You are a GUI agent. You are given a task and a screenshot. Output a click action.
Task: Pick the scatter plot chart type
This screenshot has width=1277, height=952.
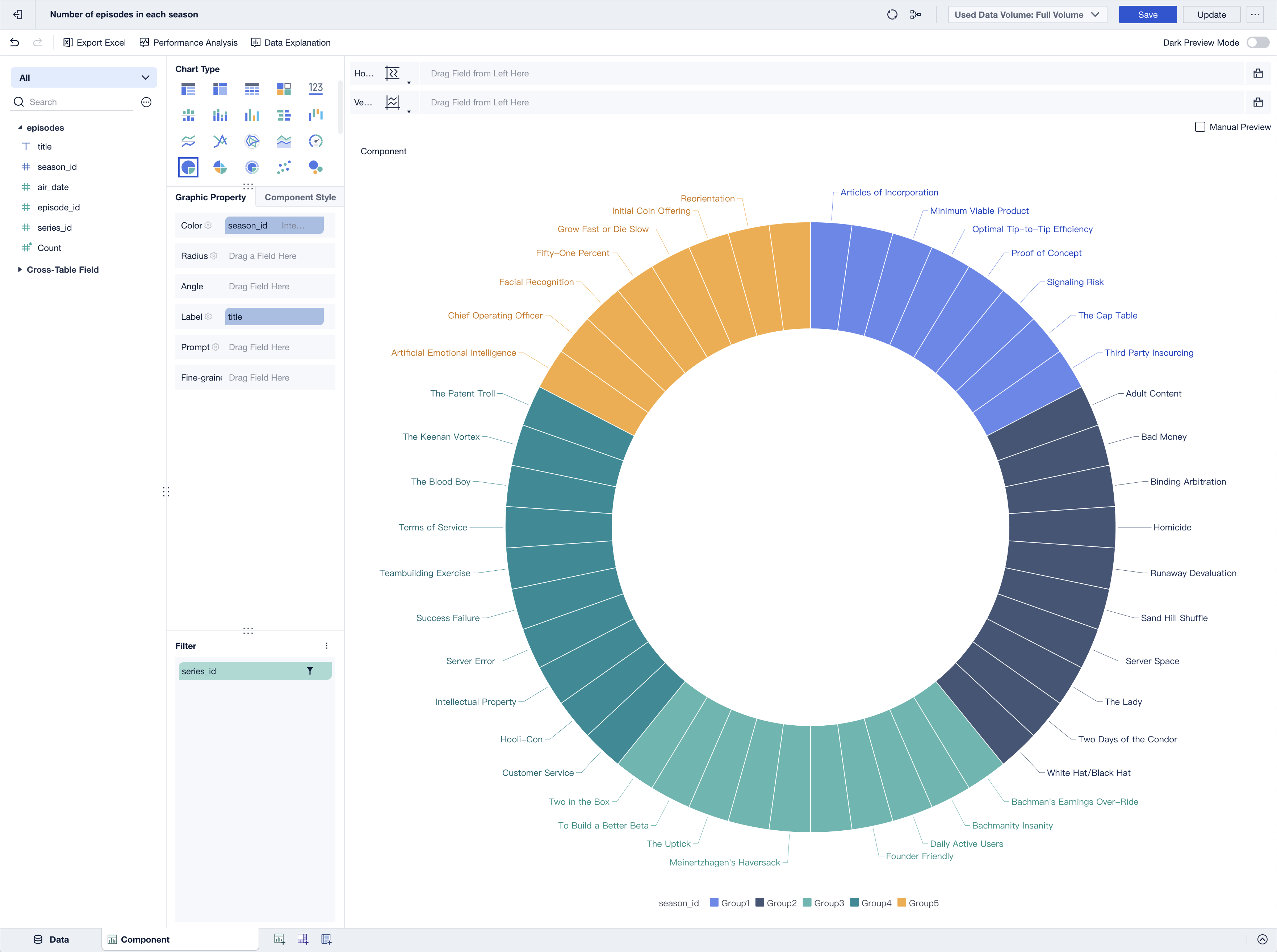point(284,167)
